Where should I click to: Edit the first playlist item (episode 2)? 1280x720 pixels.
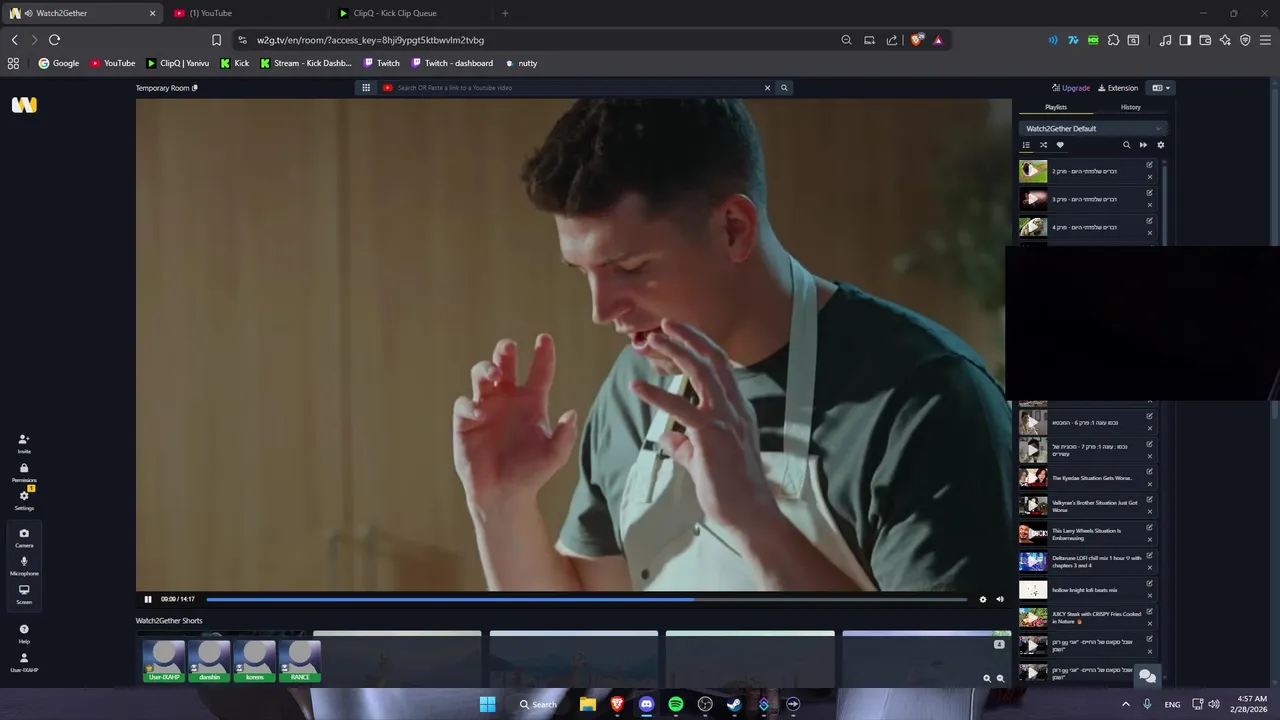click(1149, 165)
